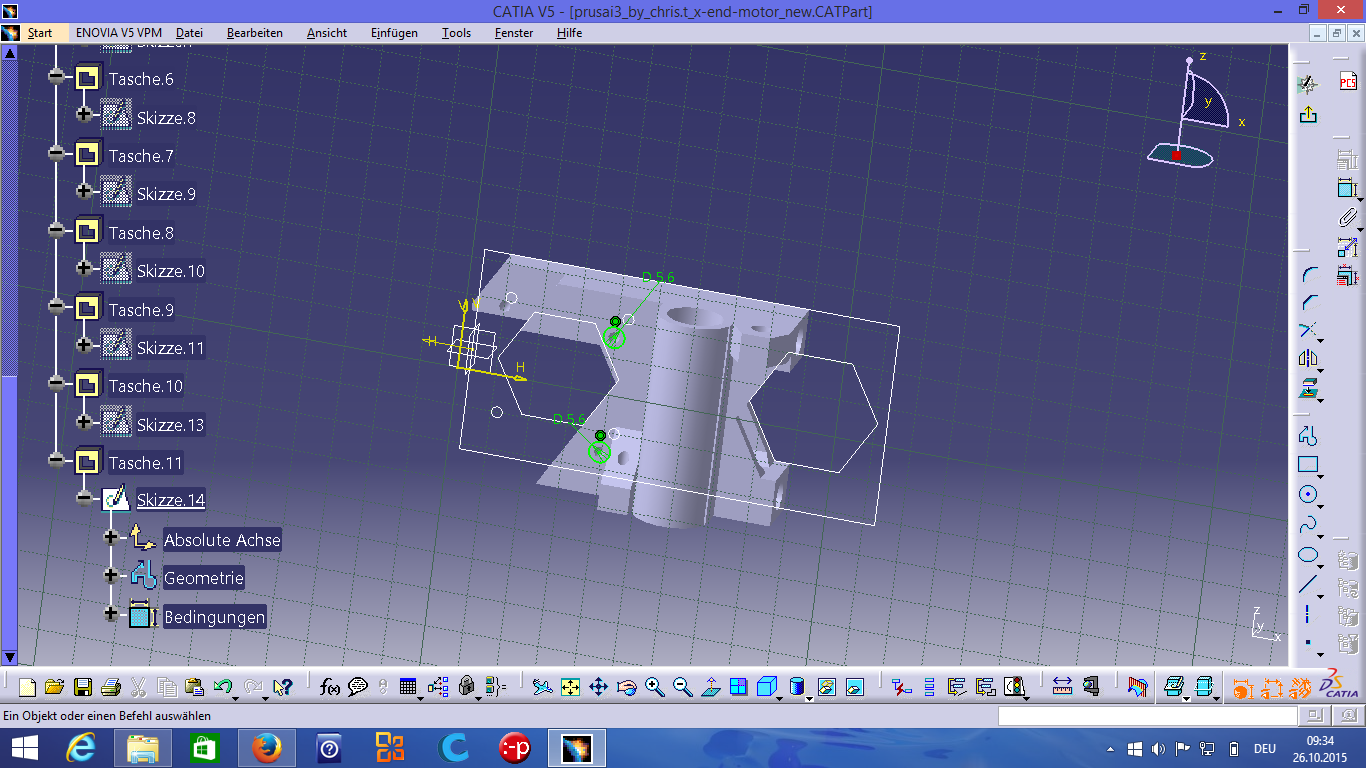Select Skizze.14 in the specification tree
Screen dimensions: 1366x768
(x=171, y=500)
